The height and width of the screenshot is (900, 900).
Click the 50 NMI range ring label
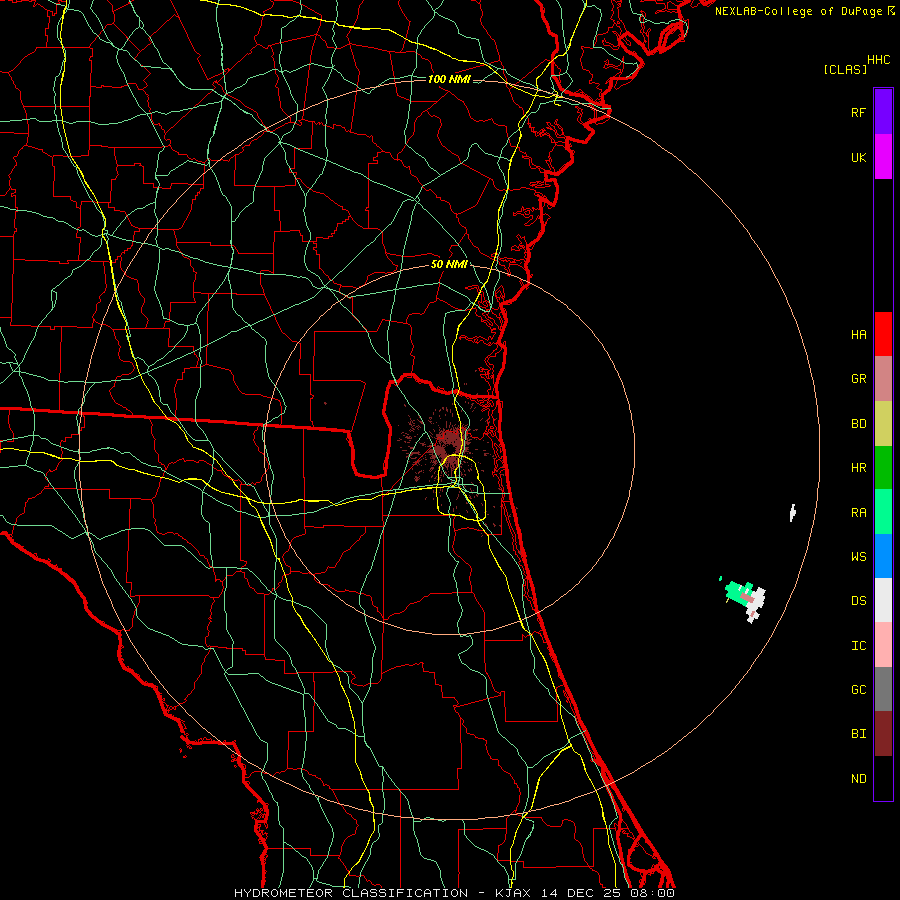[449, 264]
